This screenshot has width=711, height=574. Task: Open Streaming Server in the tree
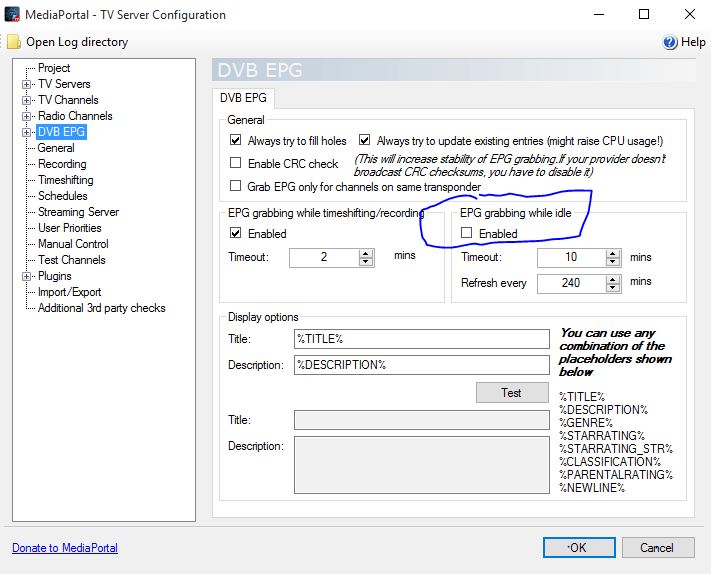(x=78, y=212)
